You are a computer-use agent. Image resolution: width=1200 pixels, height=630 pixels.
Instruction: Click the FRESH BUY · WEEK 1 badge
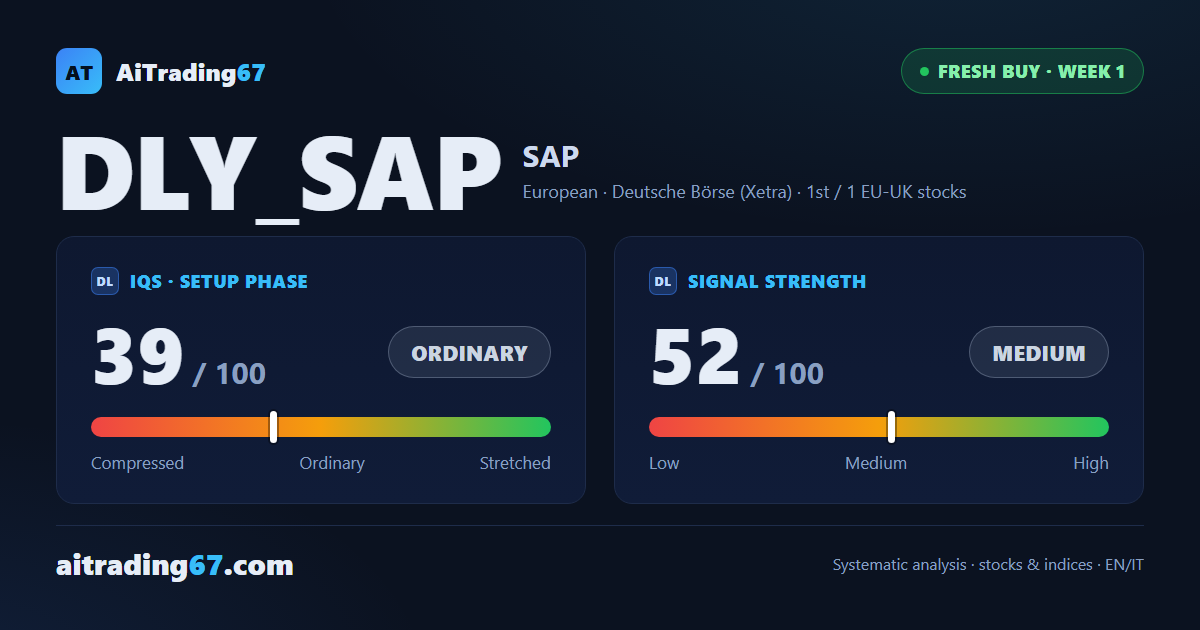[x=1022, y=71]
